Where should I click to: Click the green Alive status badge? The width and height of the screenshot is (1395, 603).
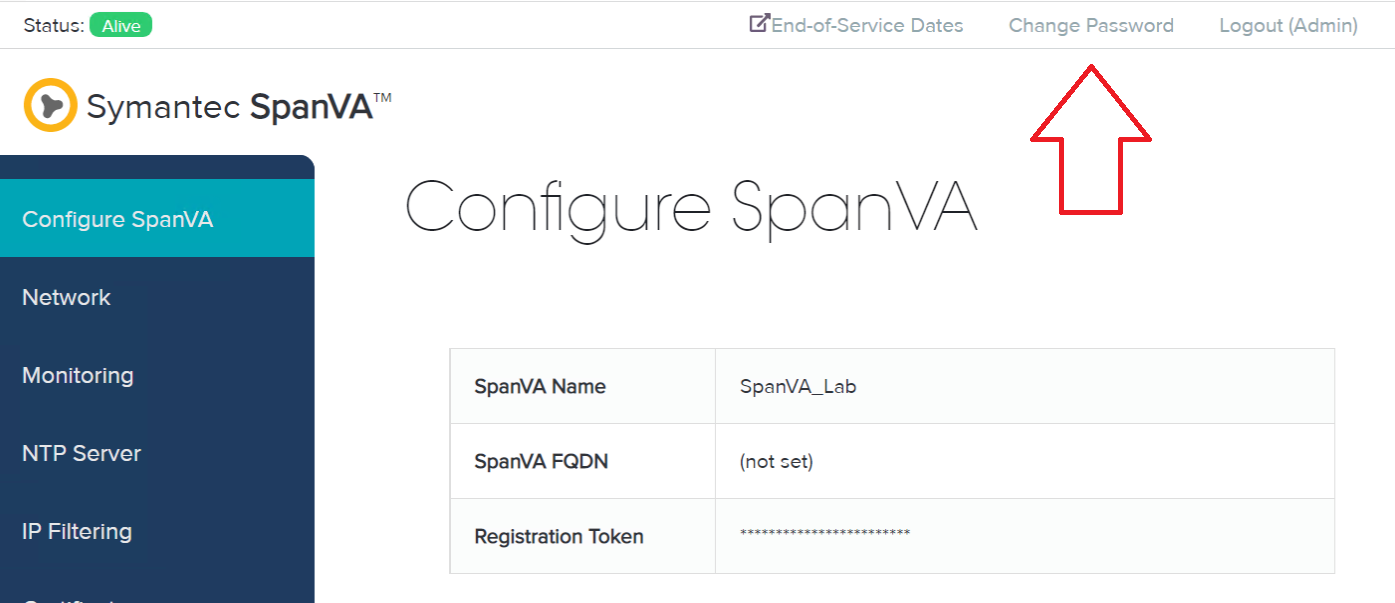coord(121,26)
